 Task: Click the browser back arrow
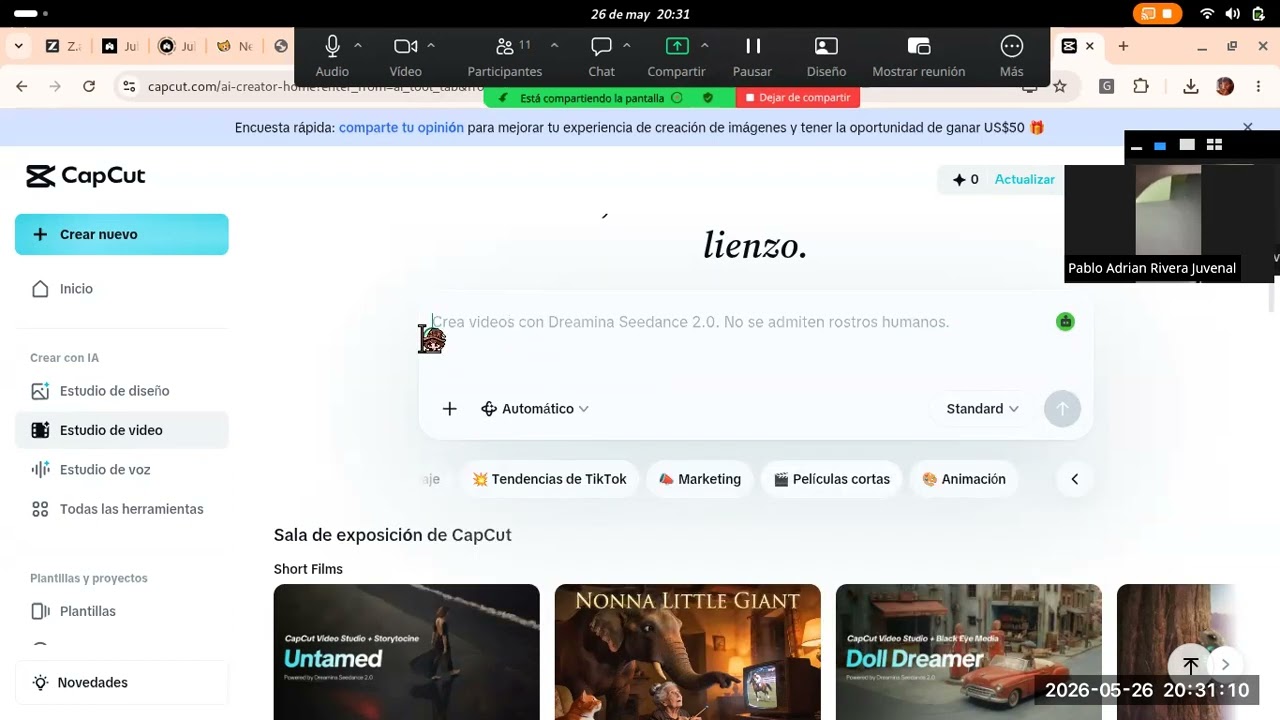pos(22,87)
